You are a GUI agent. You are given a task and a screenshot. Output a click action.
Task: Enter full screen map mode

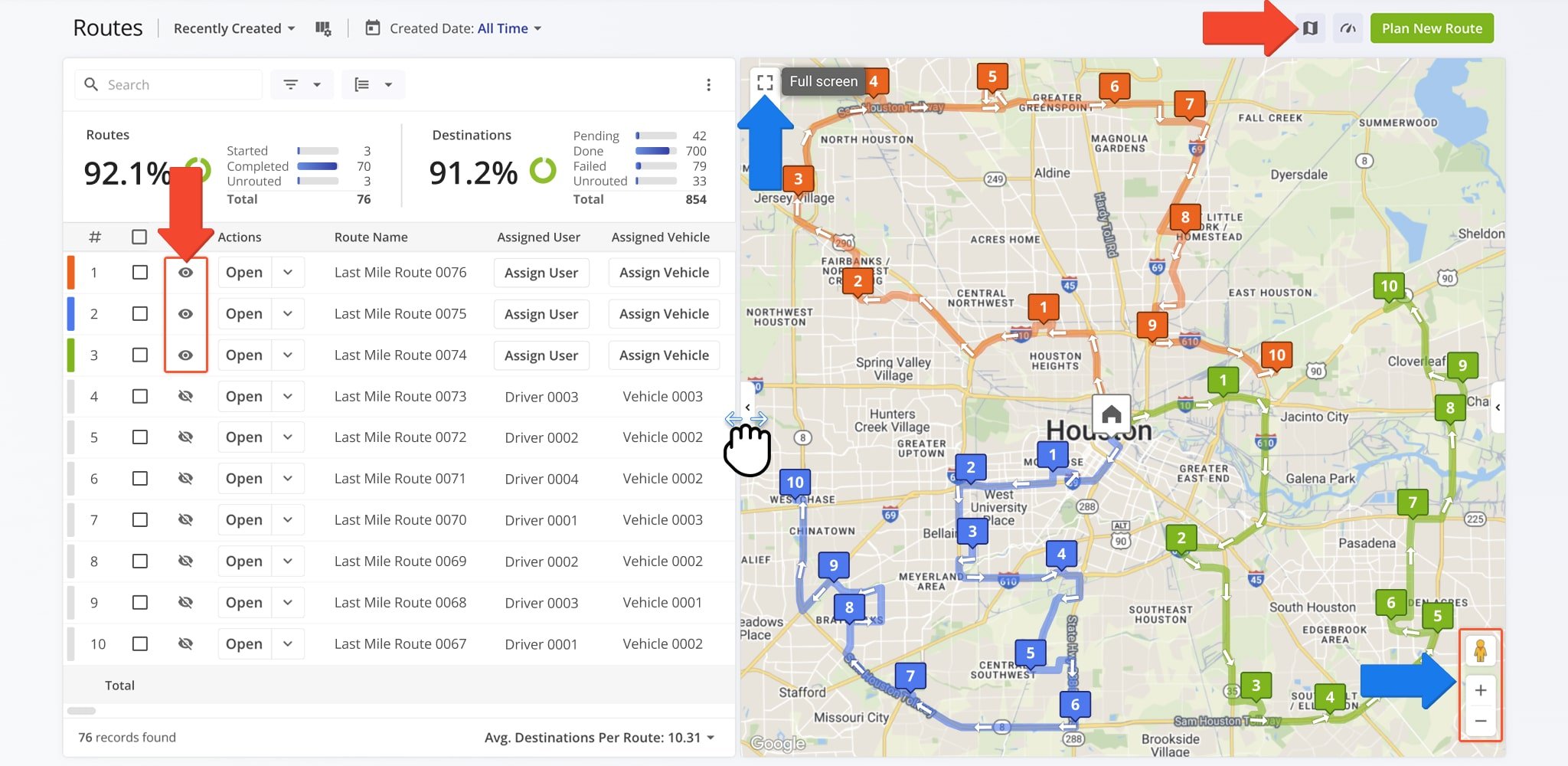(x=764, y=82)
